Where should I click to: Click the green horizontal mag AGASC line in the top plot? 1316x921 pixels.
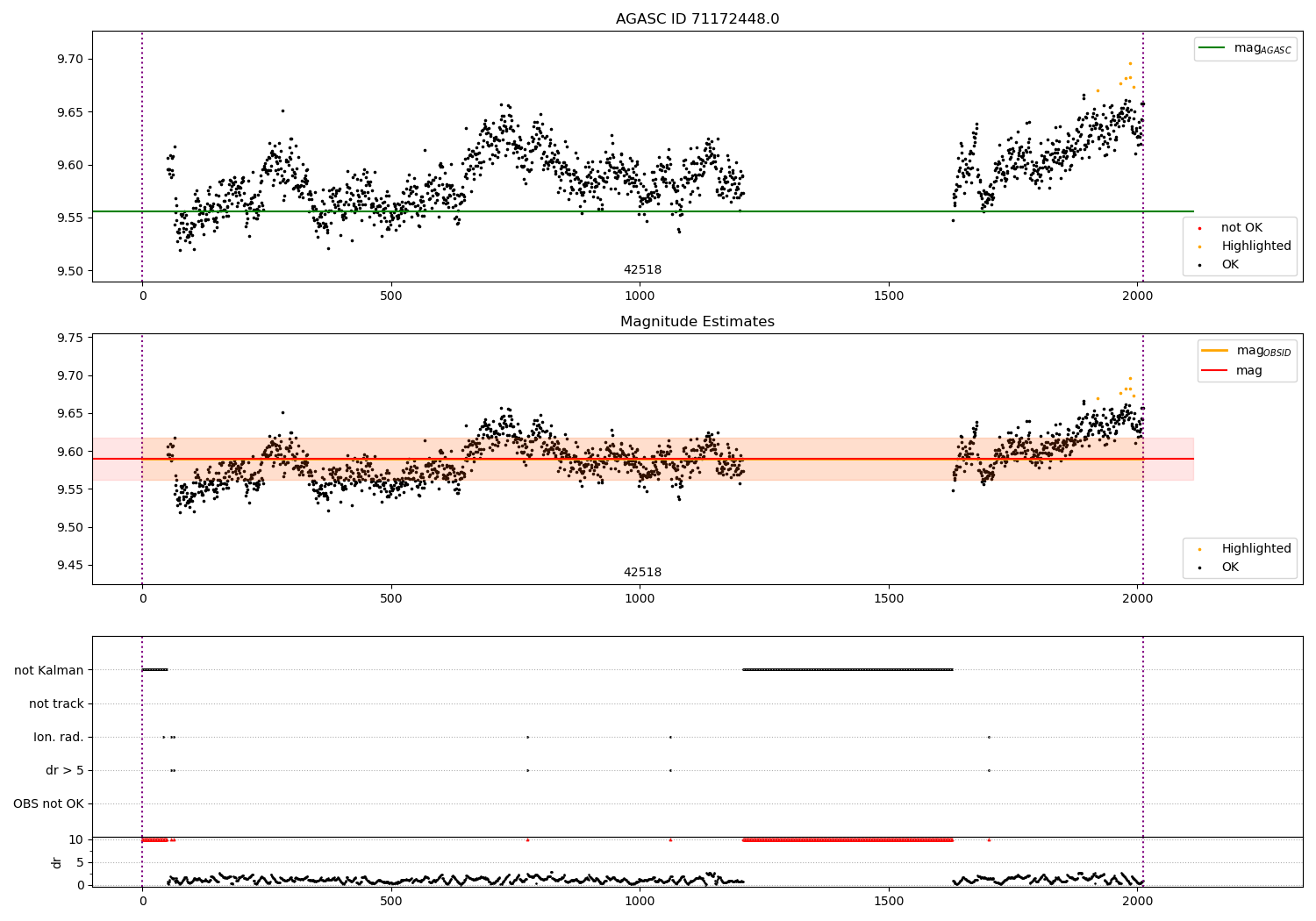[x=643, y=211]
